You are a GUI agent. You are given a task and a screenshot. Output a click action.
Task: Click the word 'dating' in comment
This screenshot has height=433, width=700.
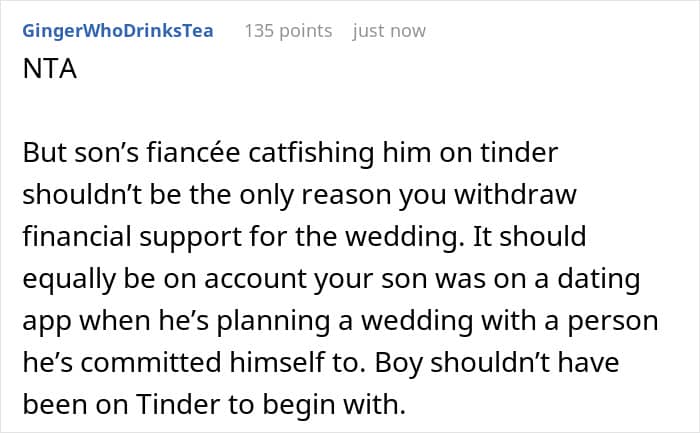click(x=599, y=280)
